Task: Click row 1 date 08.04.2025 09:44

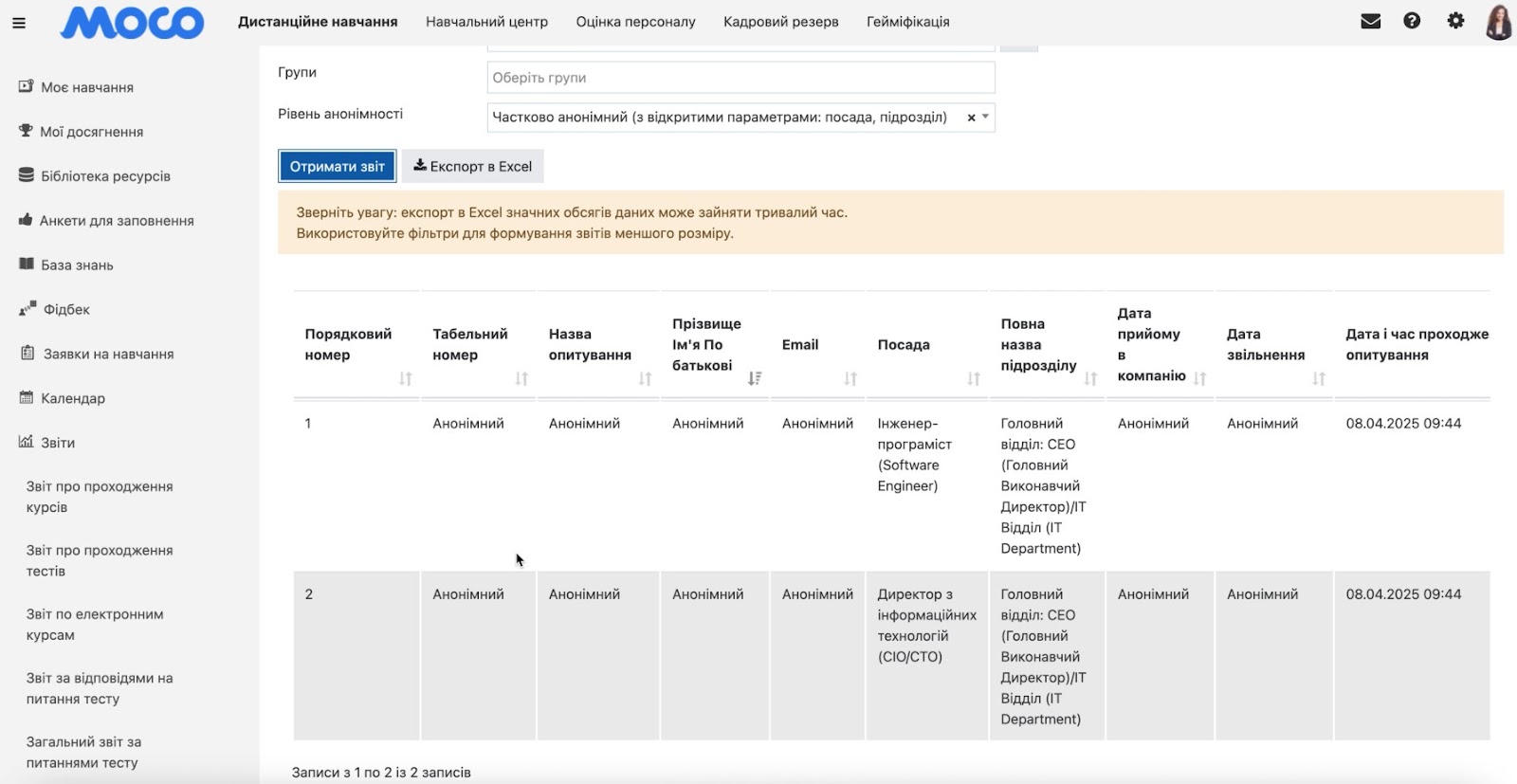Action: pos(1403,424)
